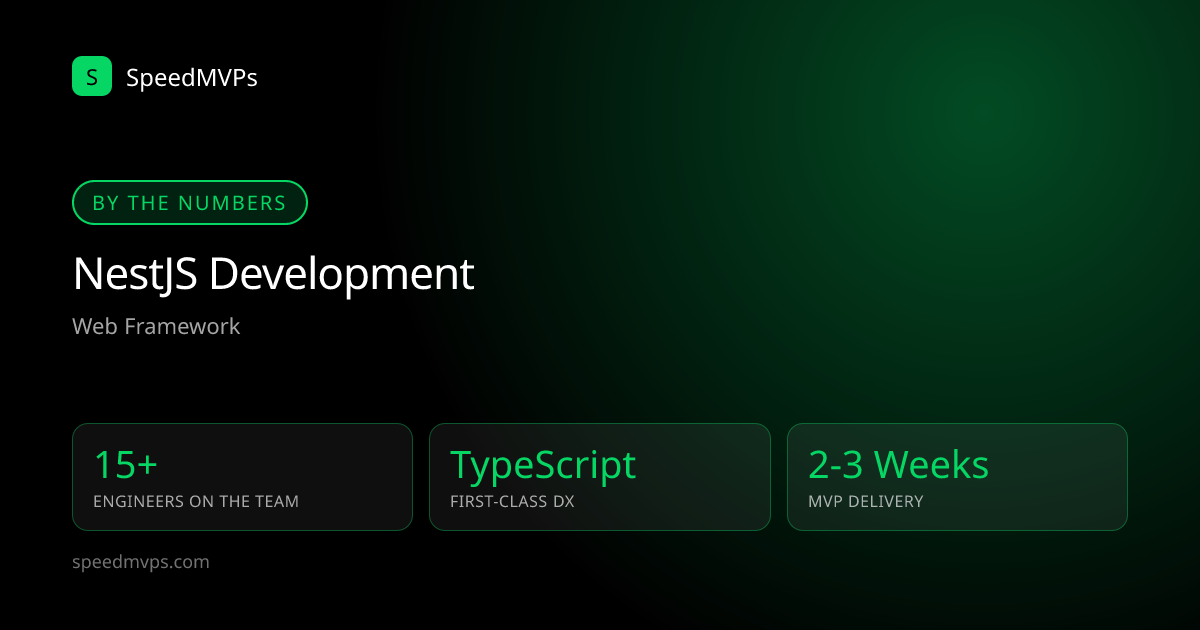Click the TypeScript value text
The image size is (1200, 630).
tap(543, 465)
